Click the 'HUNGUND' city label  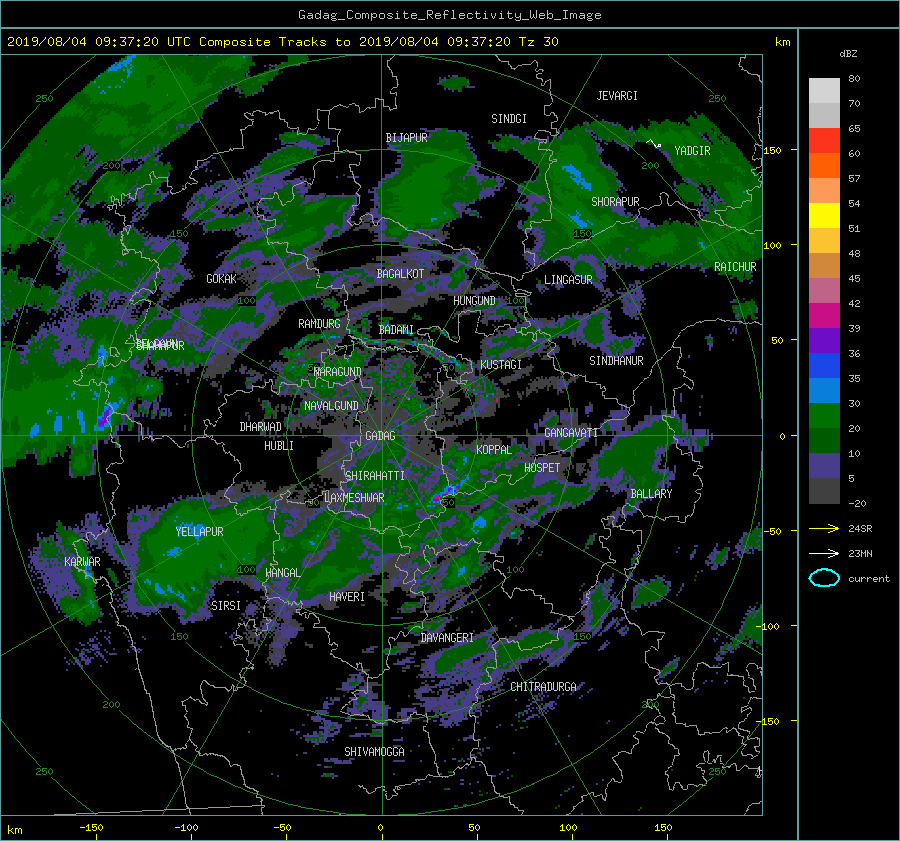pyautogui.click(x=474, y=301)
